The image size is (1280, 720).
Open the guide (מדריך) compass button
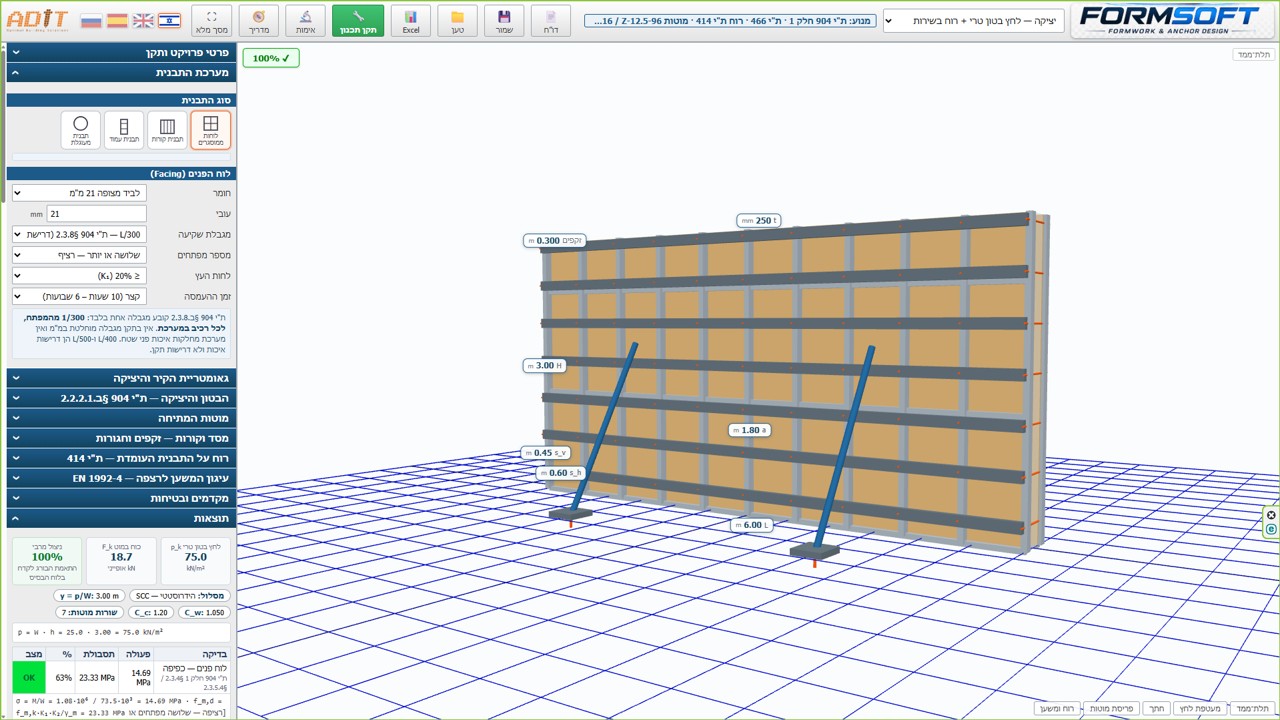point(258,21)
